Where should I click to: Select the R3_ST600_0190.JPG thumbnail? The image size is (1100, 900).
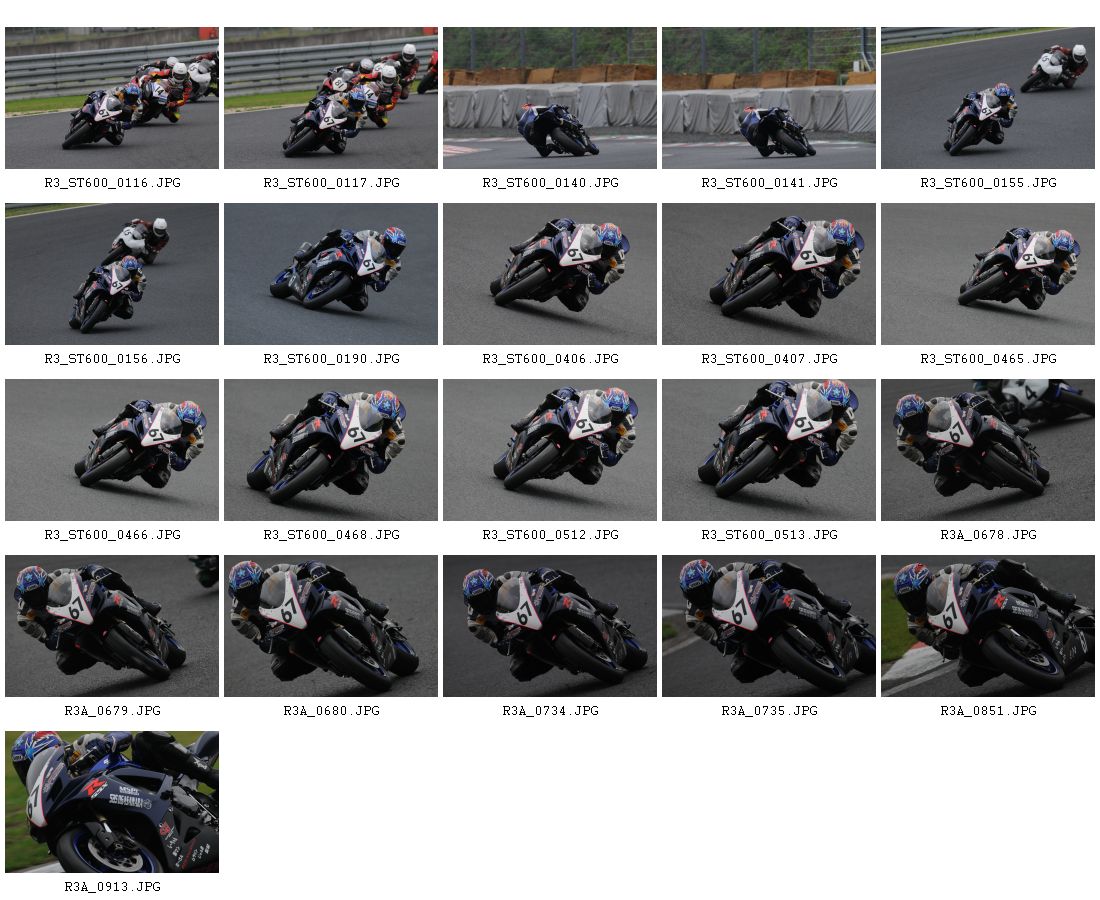pyautogui.click(x=330, y=274)
